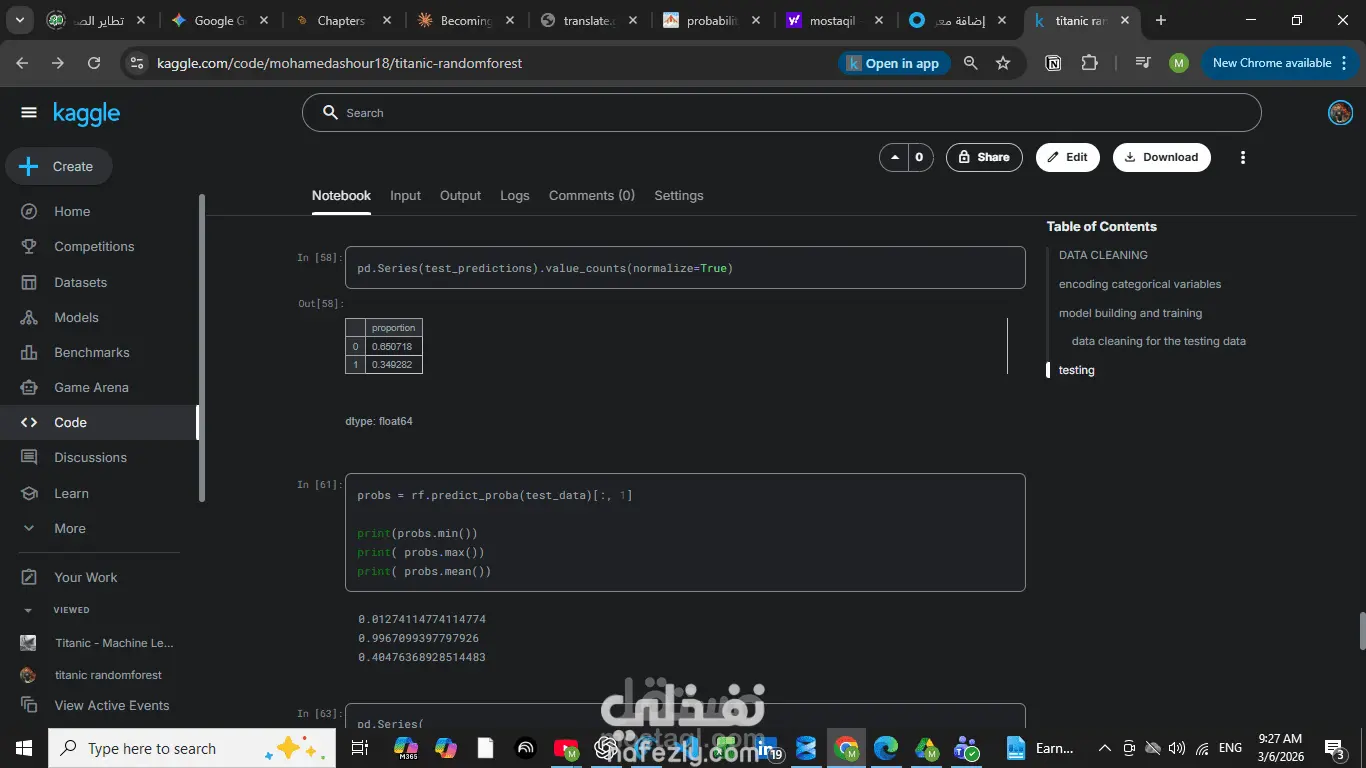Expand the tab search dropdown arrow
The height and width of the screenshot is (768, 1366).
22,20
